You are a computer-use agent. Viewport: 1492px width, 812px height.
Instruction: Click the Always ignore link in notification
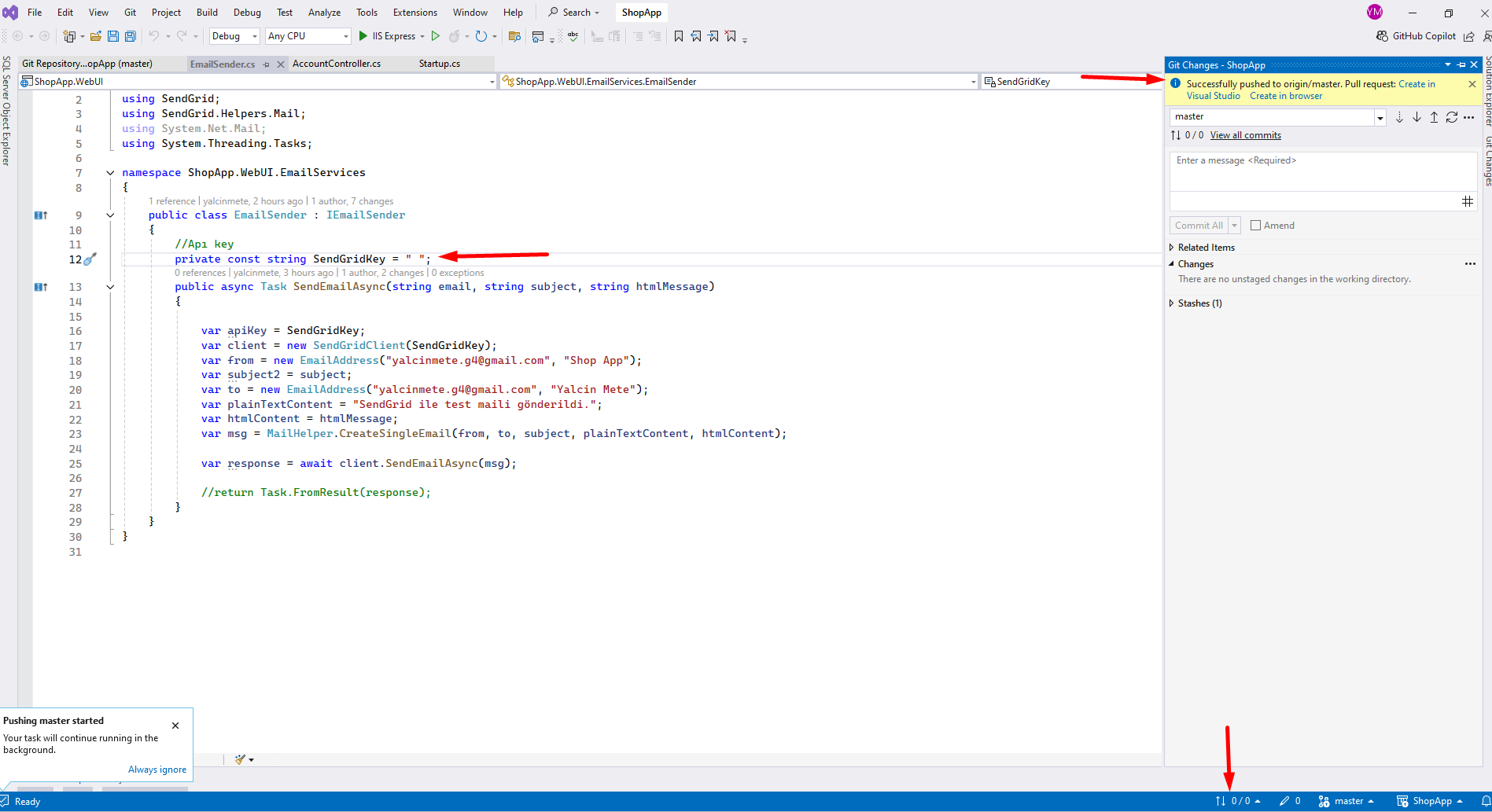pos(157,770)
